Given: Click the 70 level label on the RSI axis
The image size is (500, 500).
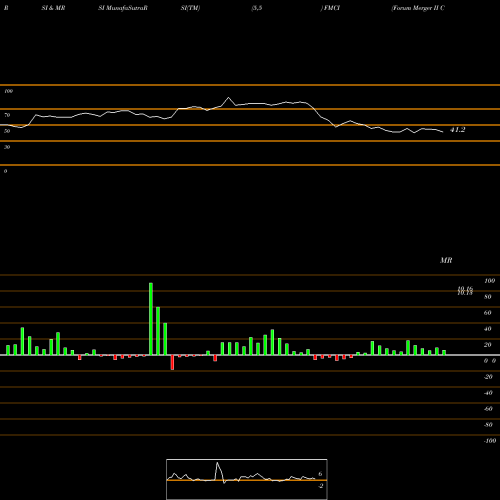Looking at the screenshot, I should (7, 115).
